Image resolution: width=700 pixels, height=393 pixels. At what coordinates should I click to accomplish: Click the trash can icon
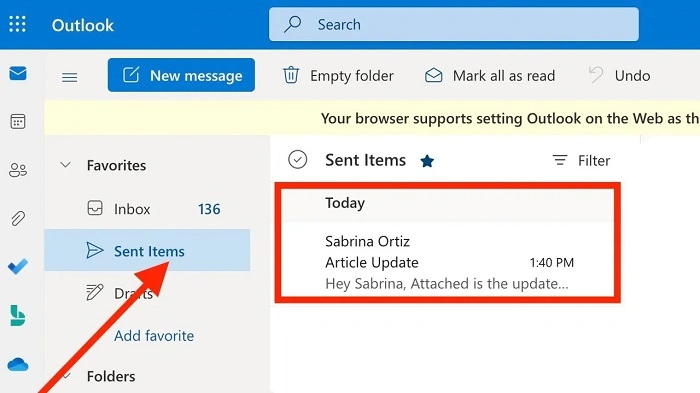[x=291, y=75]
